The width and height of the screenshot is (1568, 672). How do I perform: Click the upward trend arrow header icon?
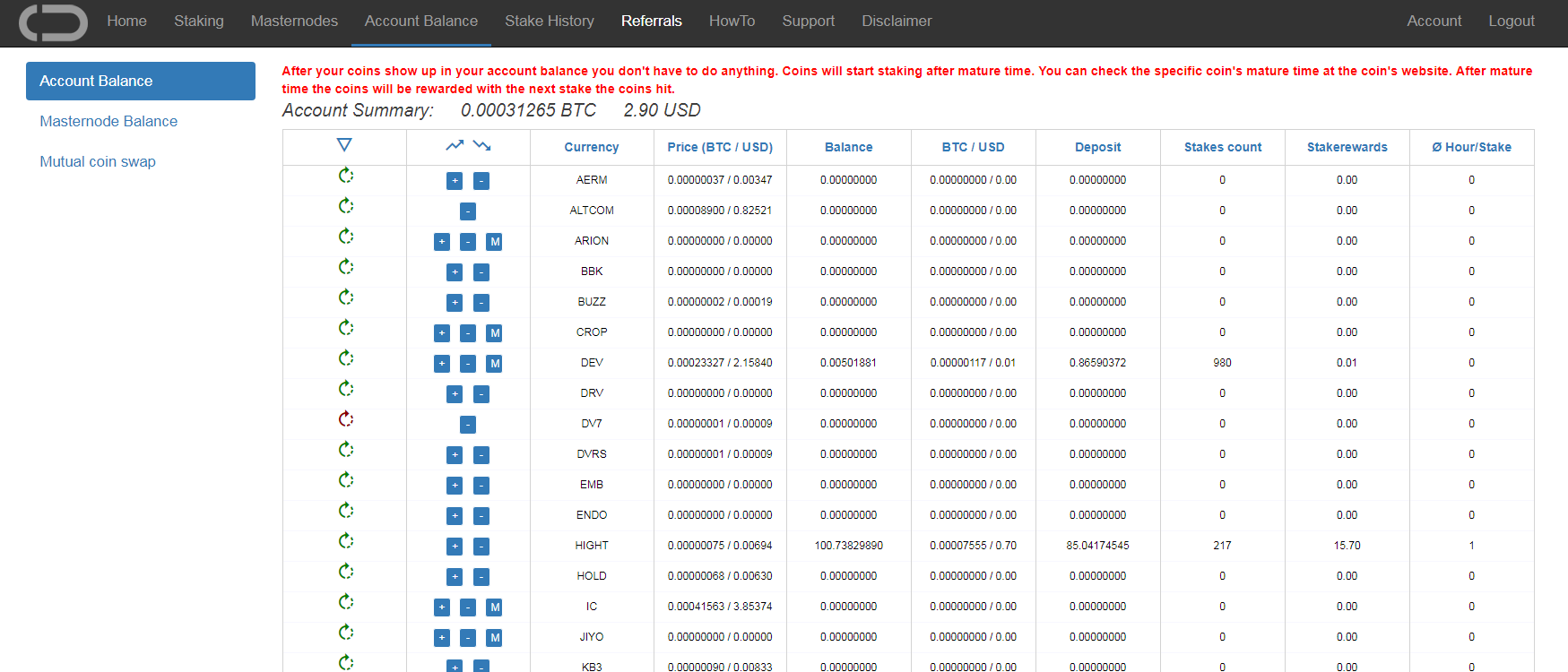click(455, 145)
